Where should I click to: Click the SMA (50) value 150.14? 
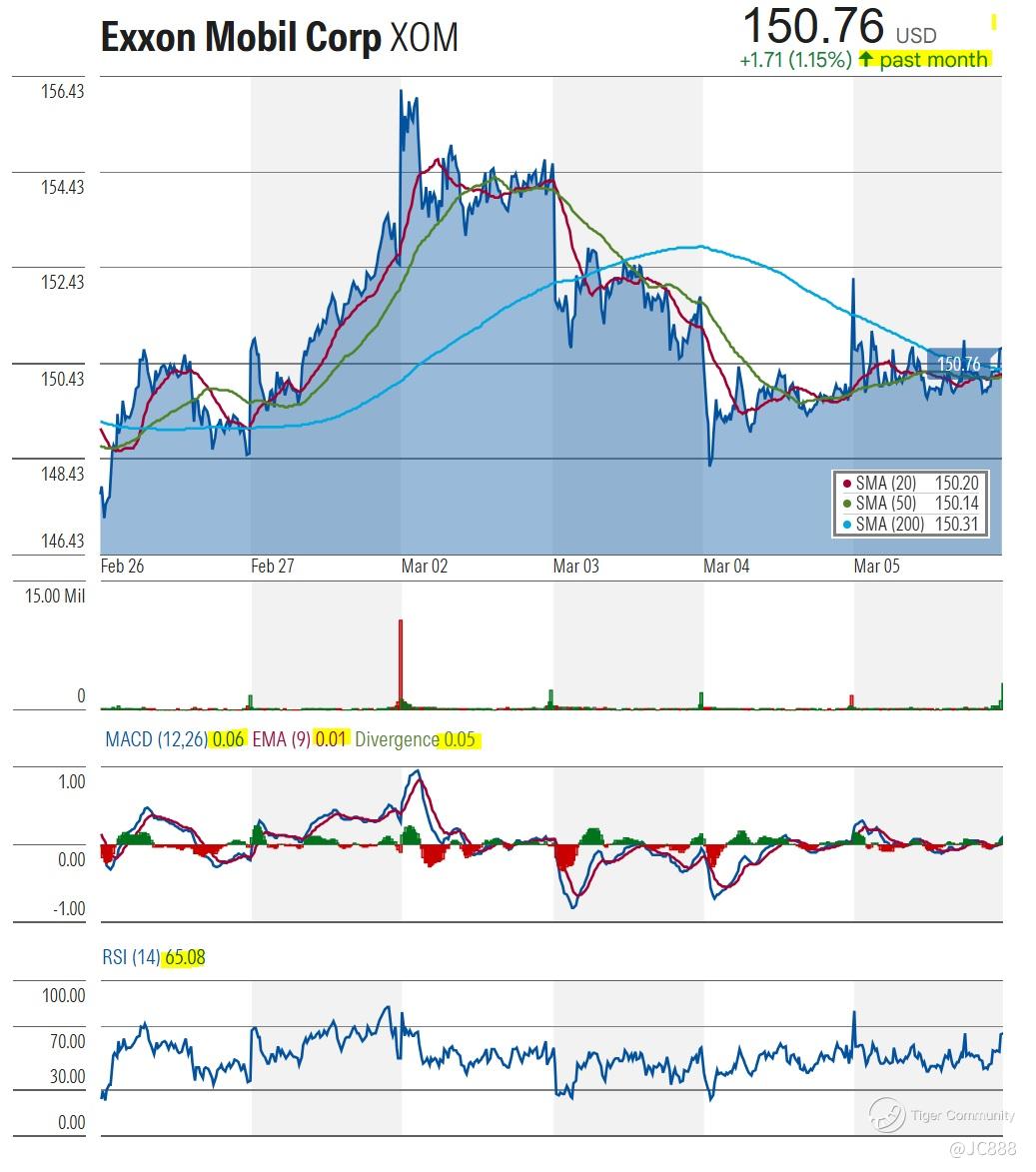point(957,504)
